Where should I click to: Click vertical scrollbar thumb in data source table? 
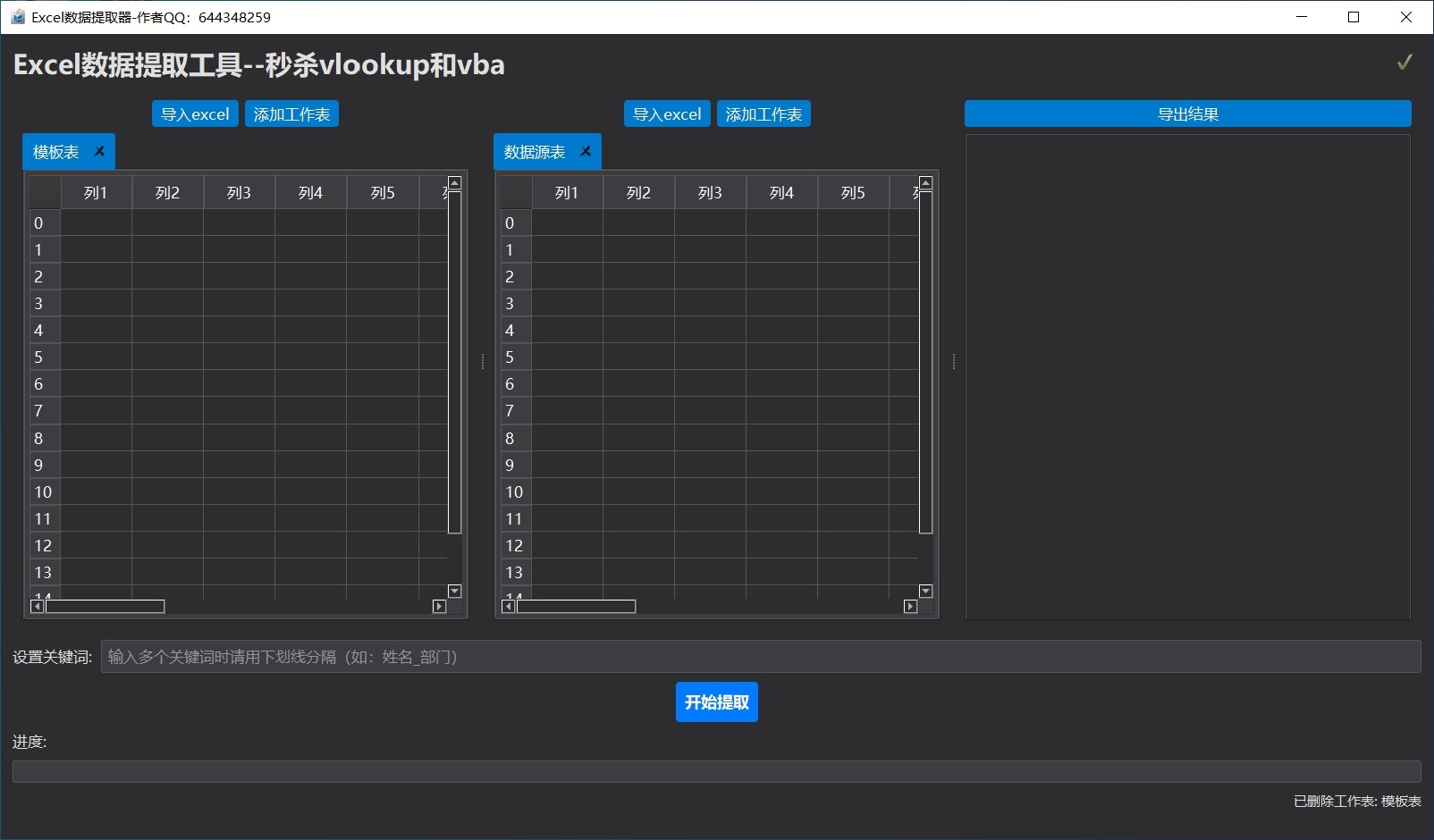pyautogui.click(x=925, y=362)
